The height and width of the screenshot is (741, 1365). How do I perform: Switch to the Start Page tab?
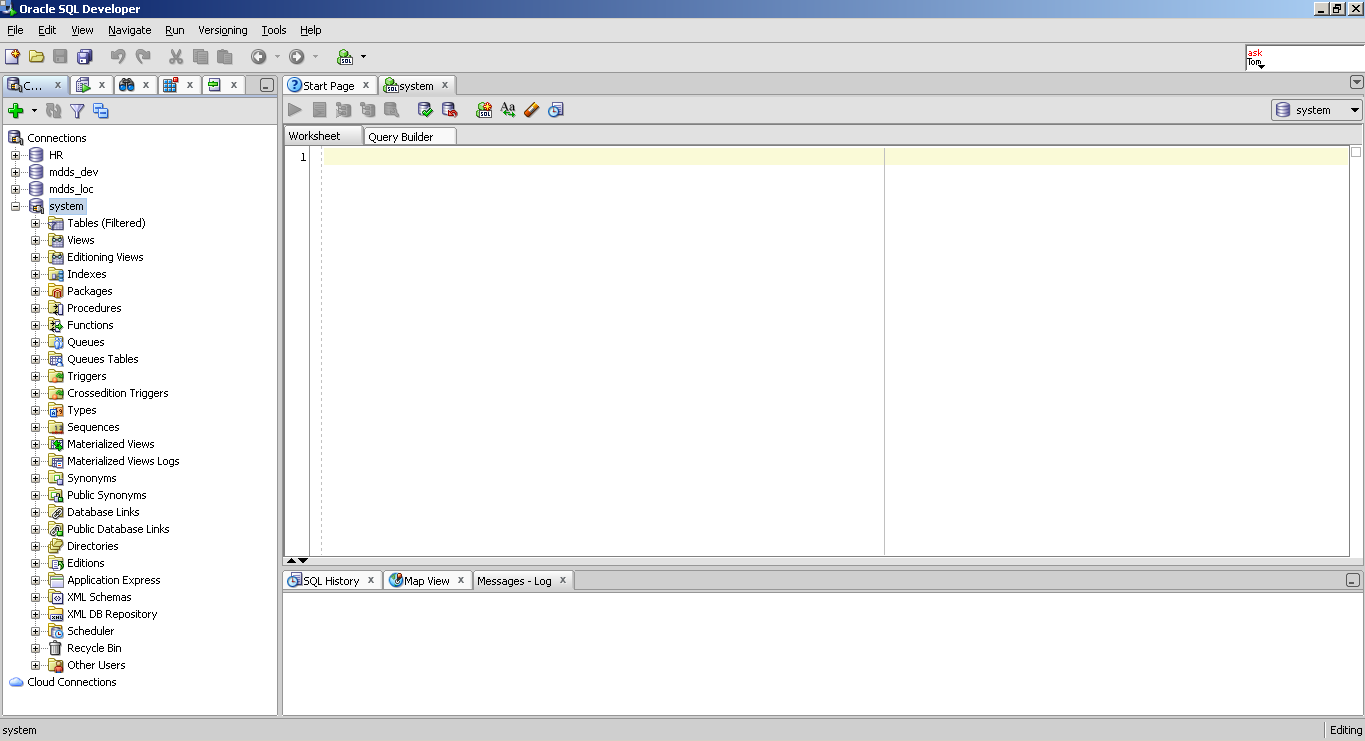tap(329, 86)
